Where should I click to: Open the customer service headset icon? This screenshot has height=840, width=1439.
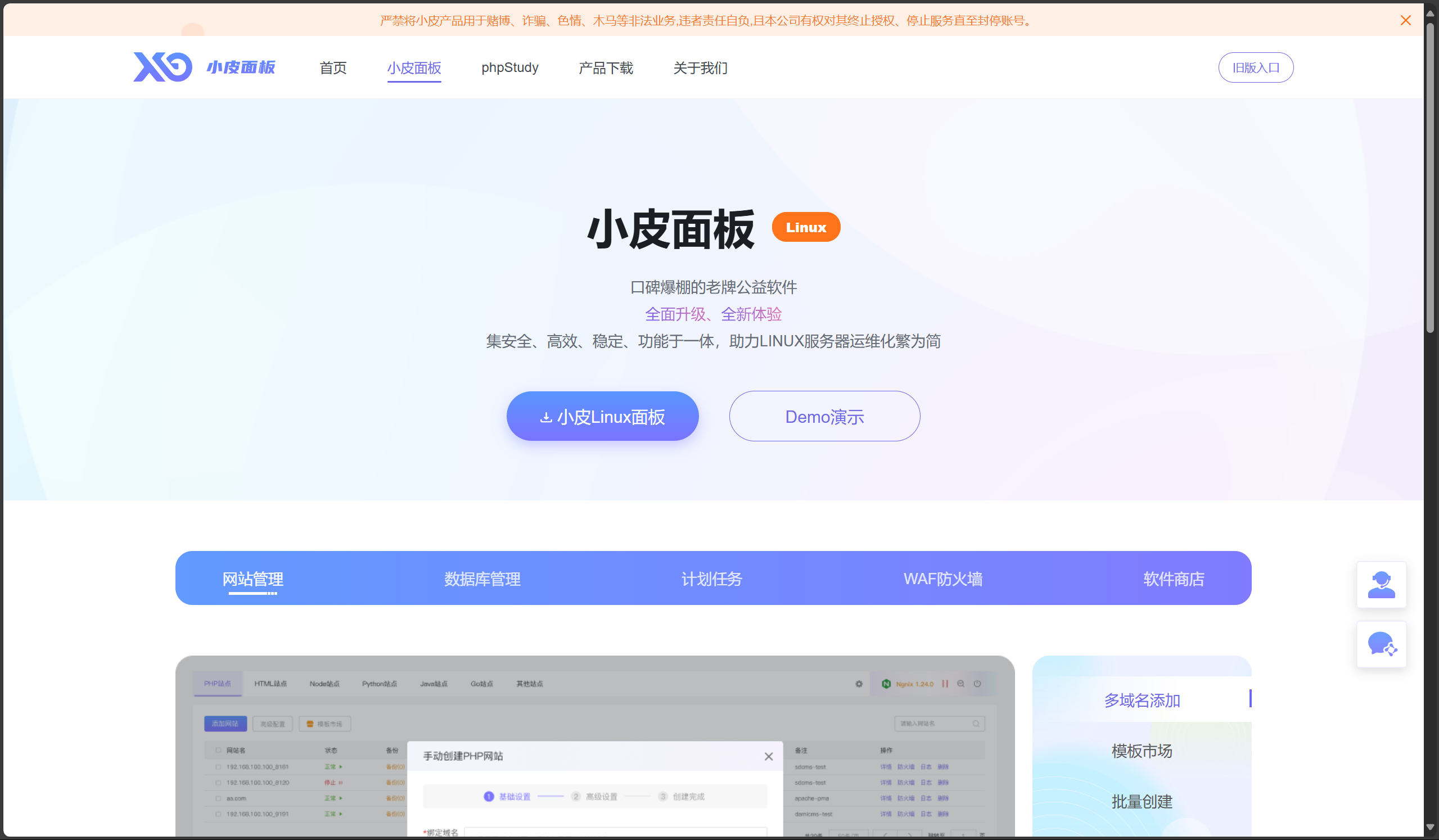1381,585
